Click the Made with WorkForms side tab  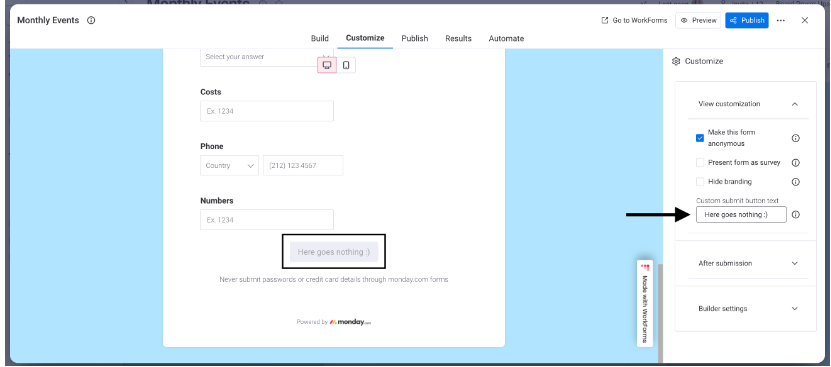click(x=645, y=303)
